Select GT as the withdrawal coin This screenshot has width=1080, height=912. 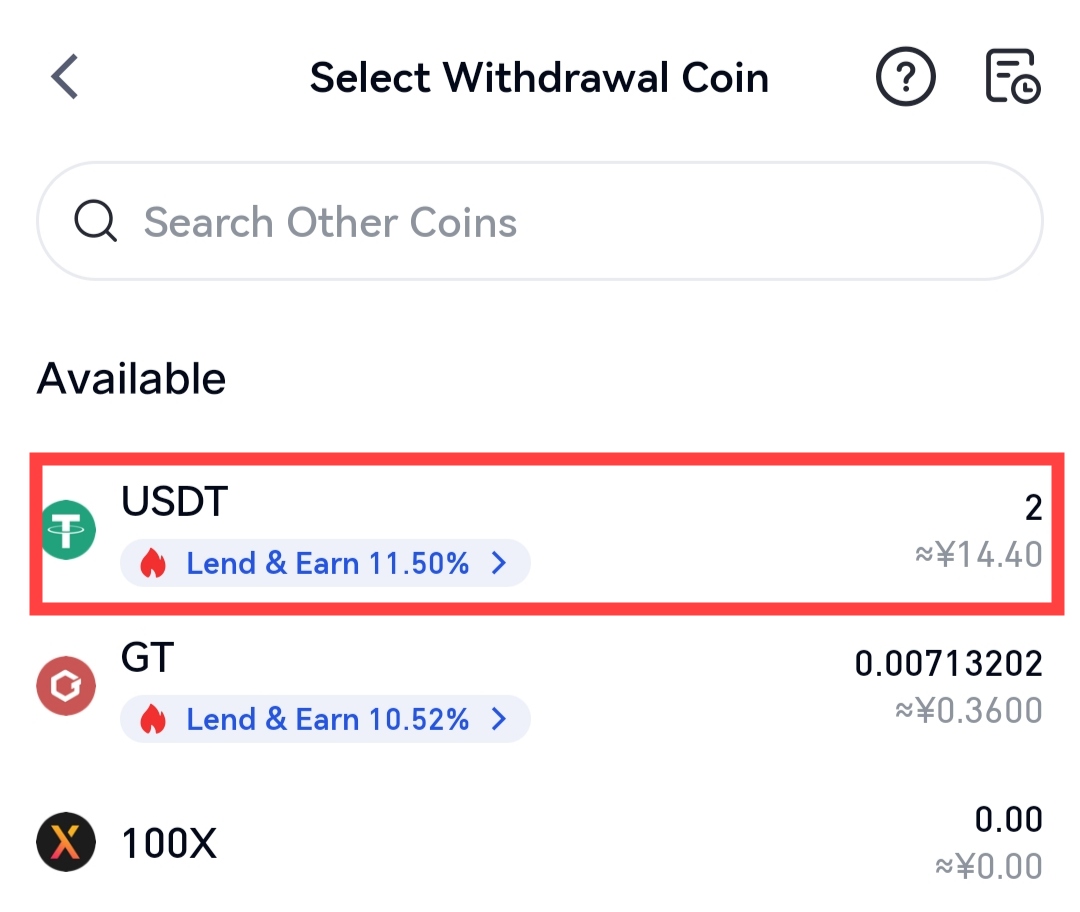[540, 686]
